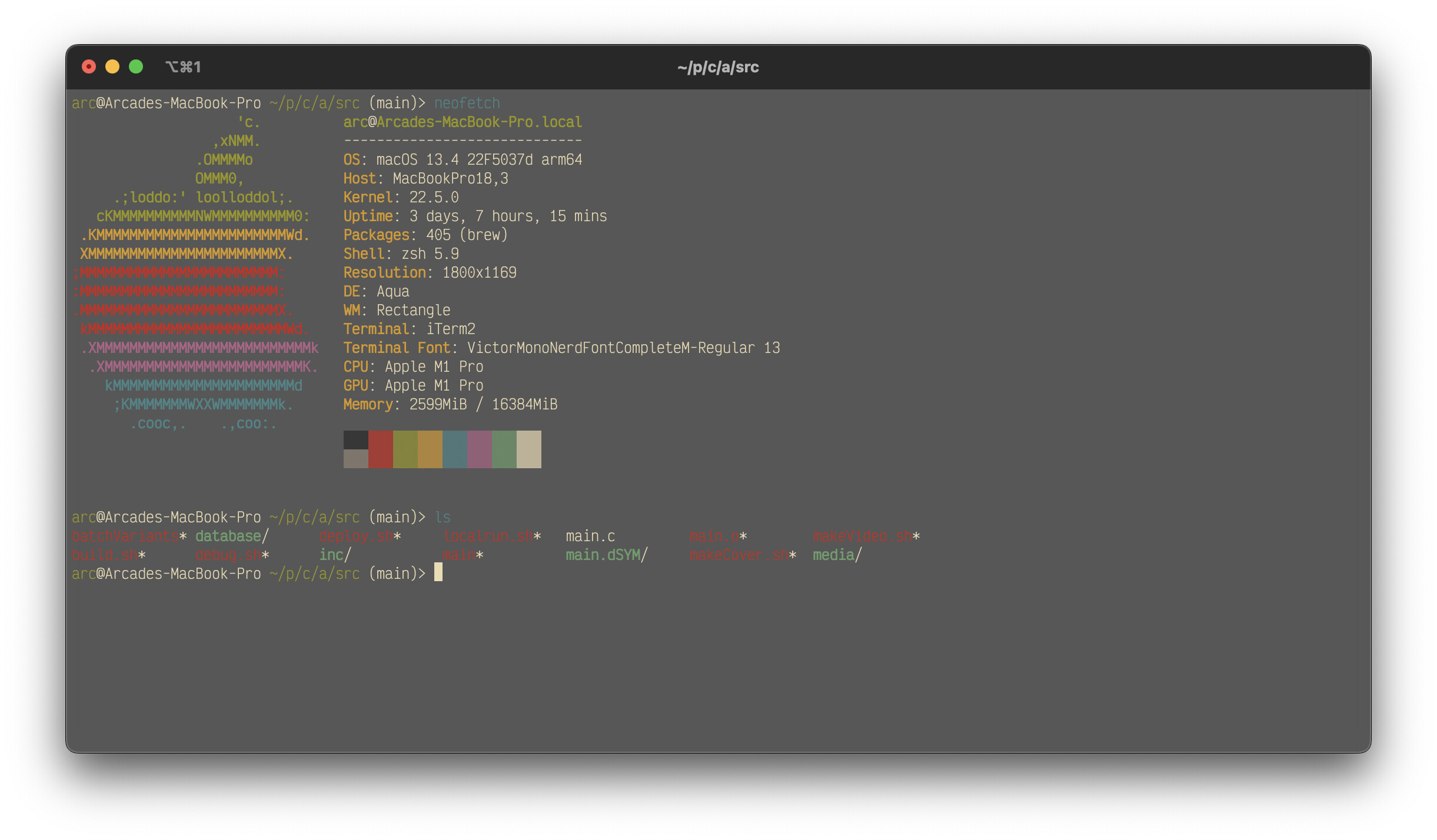Click the ls command text
The width and height of the screenshot is (1437, 840).
(x=443, y=517)
